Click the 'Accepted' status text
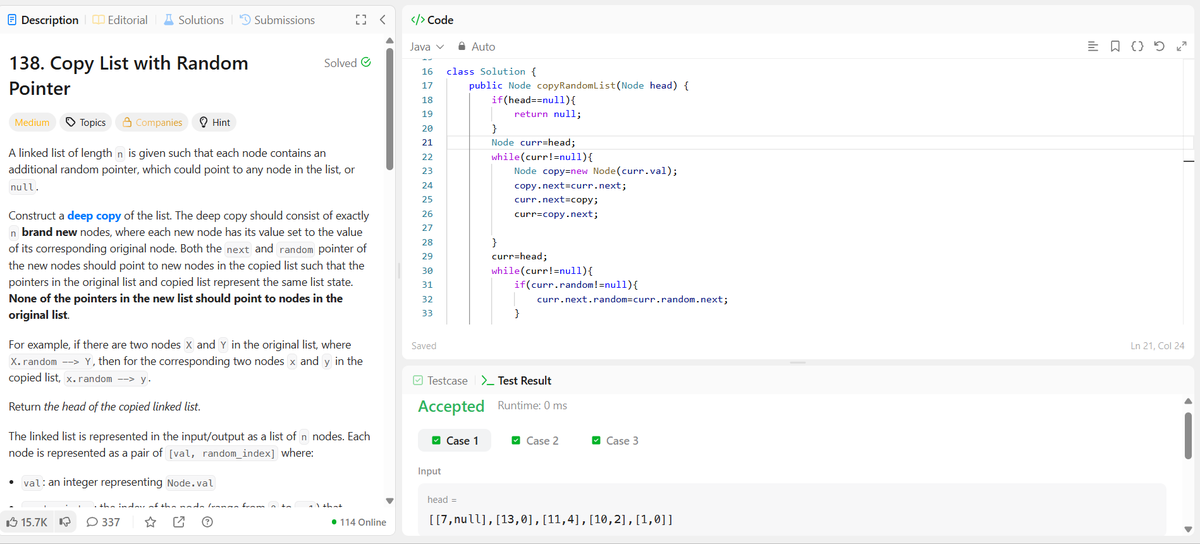The height and width of the screenshot is (544, 1200). point(451,406)
